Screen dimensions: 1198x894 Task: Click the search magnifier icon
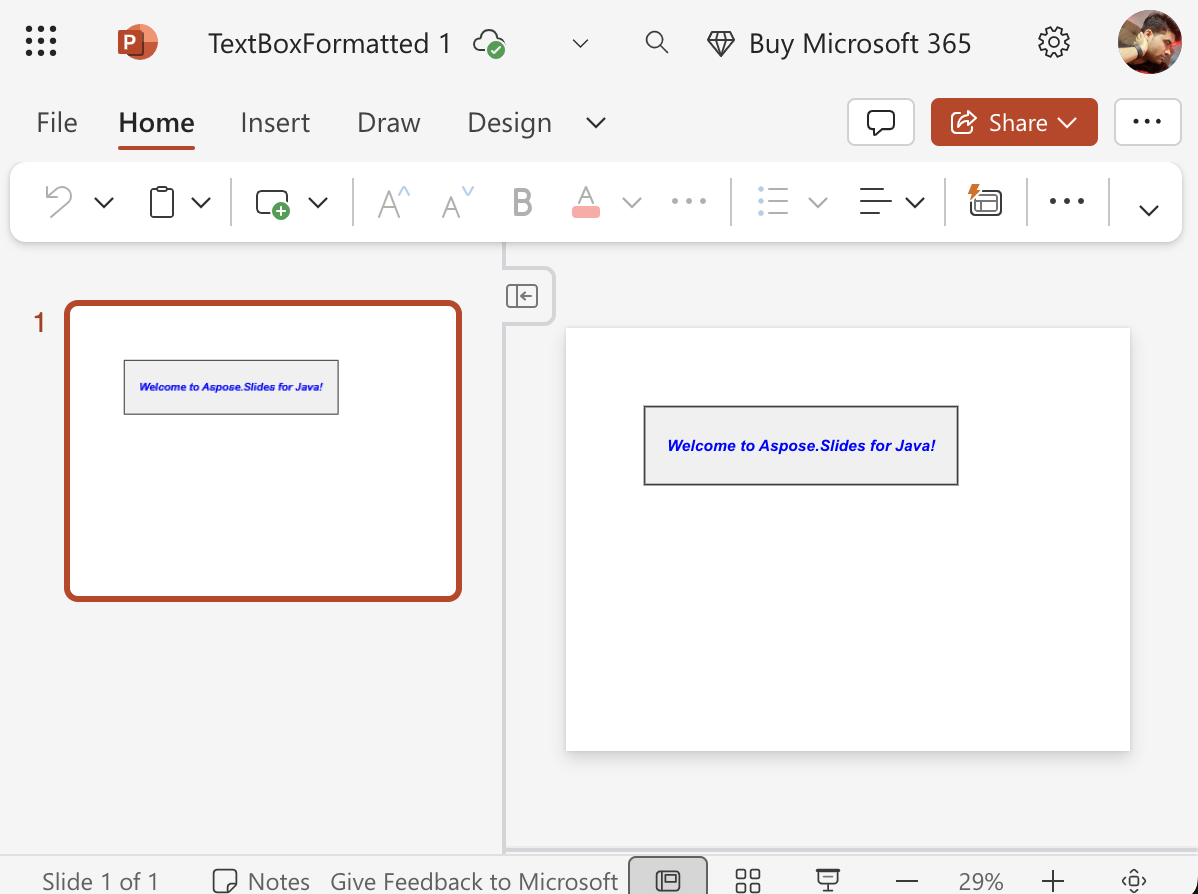656,43
